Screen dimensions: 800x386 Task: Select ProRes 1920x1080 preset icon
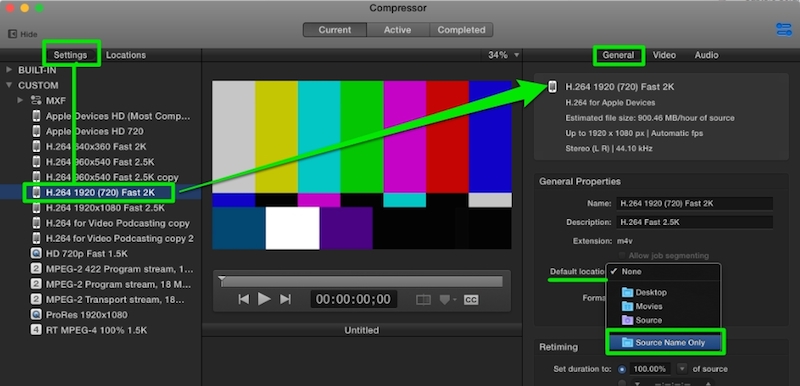tap(36, 315)
